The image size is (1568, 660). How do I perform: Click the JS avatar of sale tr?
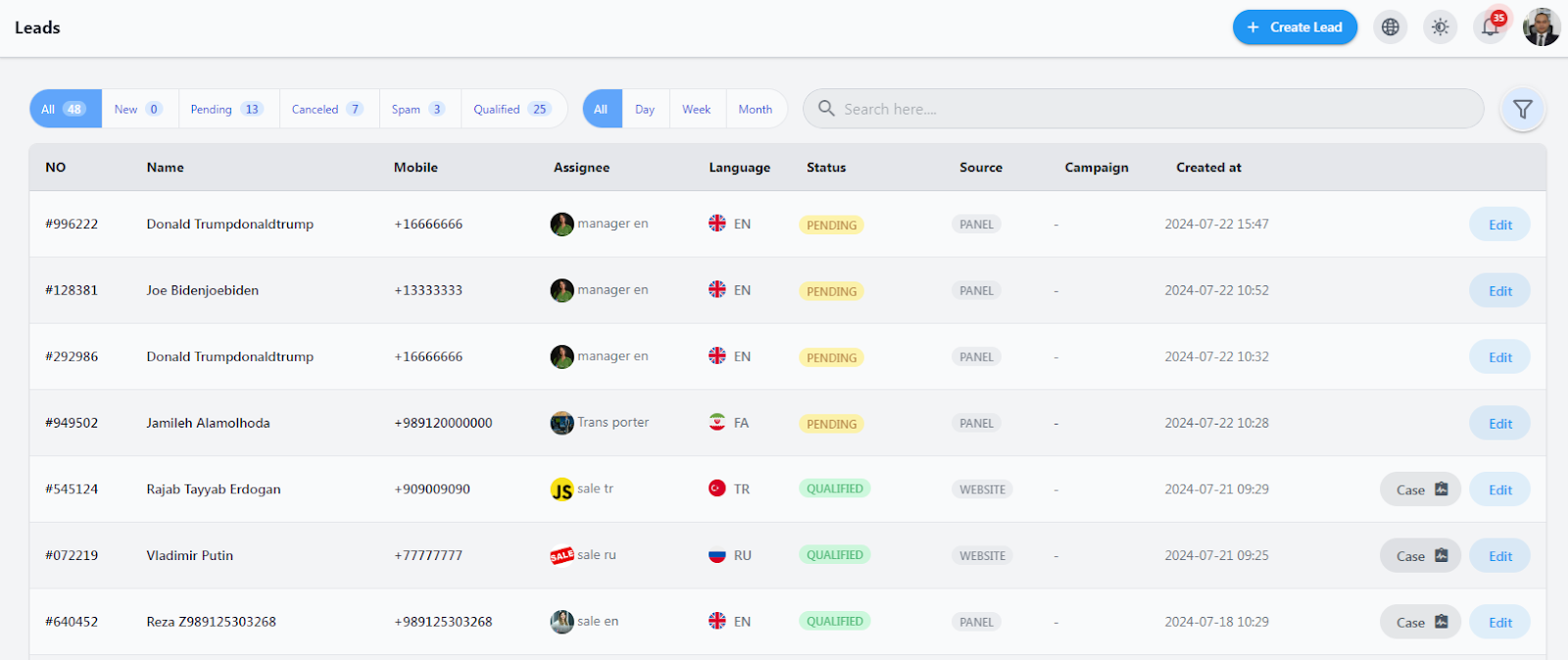click(562, 489)
